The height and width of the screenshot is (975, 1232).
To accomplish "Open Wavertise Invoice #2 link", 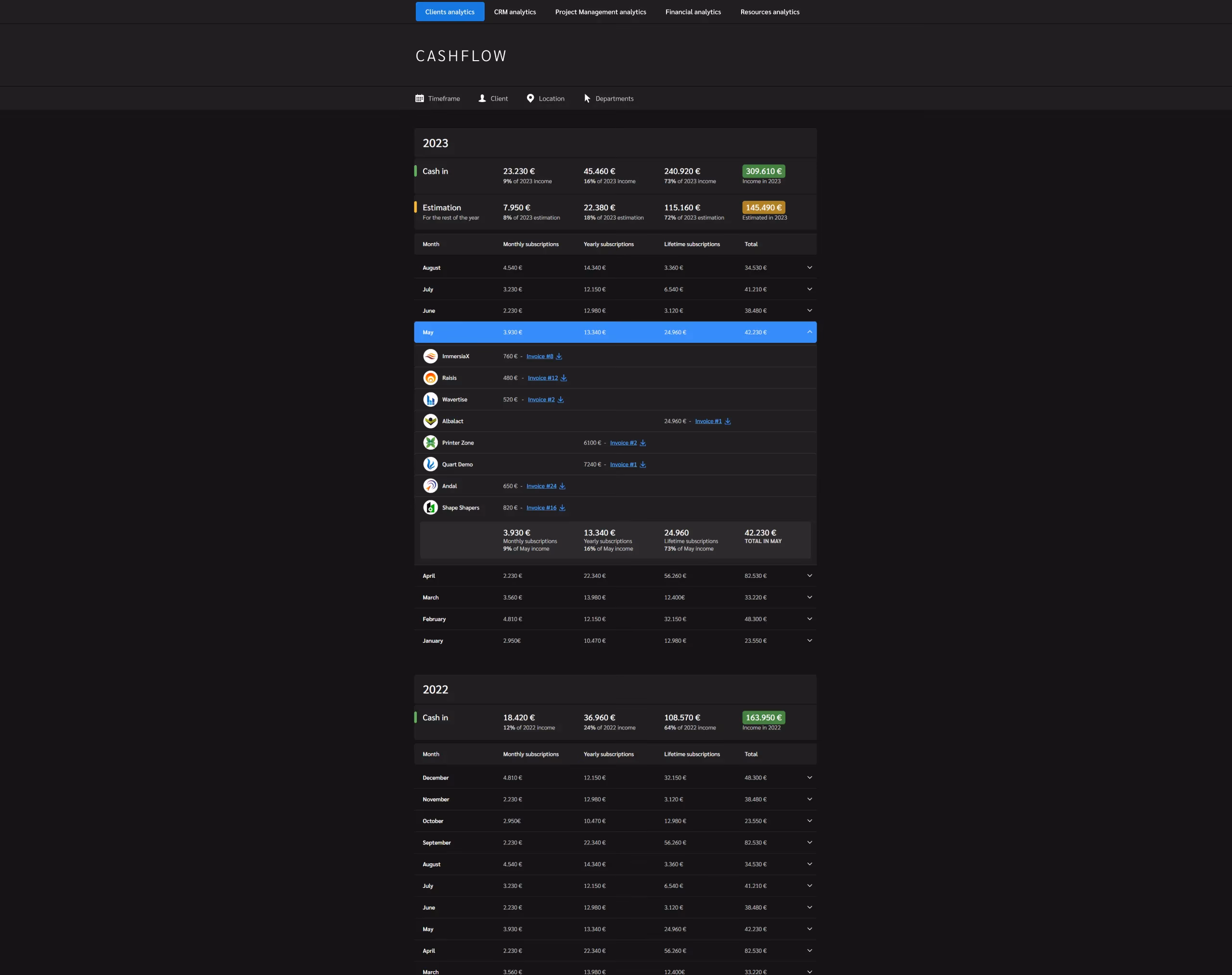I will (541, 400).
